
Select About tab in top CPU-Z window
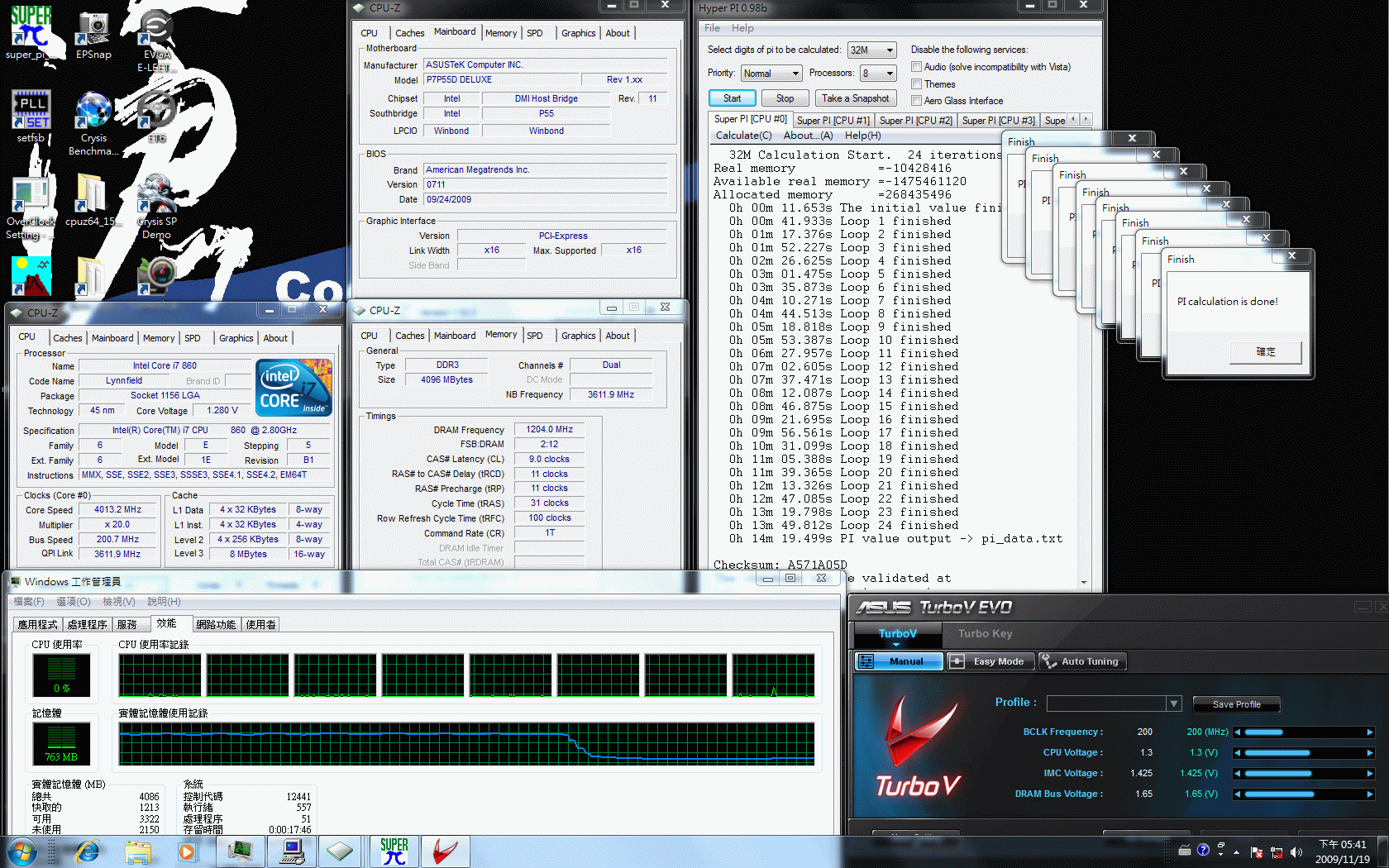point(618,33)
